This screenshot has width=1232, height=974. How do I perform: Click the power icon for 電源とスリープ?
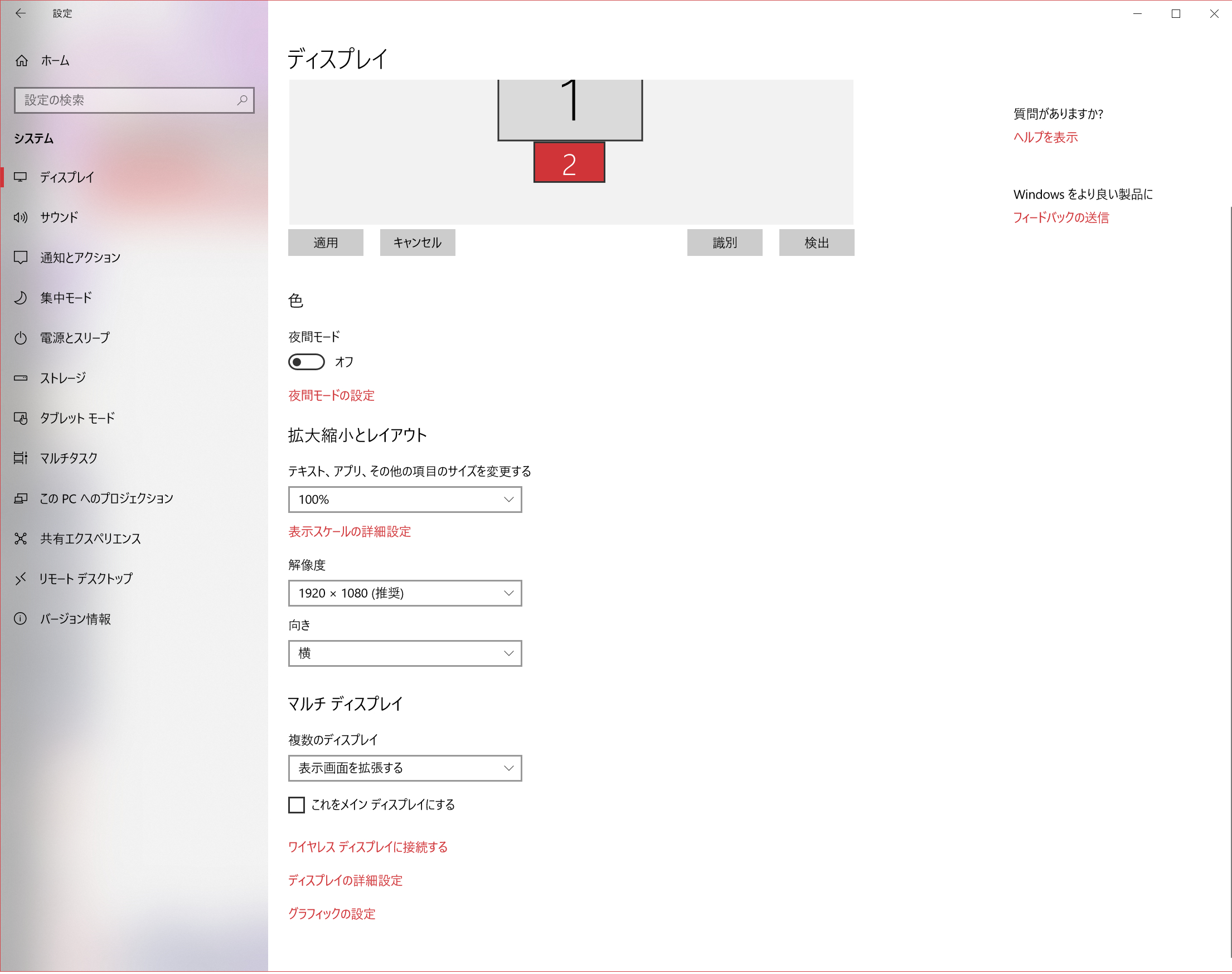pyautogui.click(x=21, y=338)
